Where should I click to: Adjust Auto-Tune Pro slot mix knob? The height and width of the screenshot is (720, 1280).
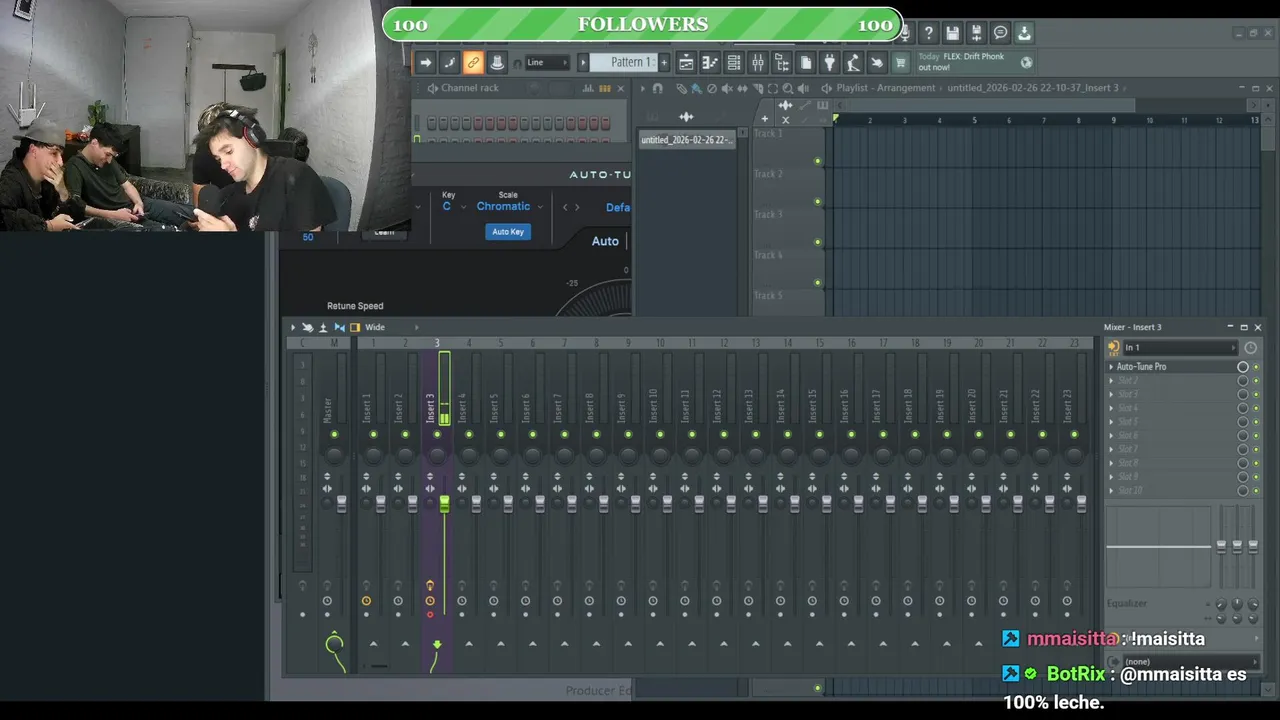point(1243,367)
